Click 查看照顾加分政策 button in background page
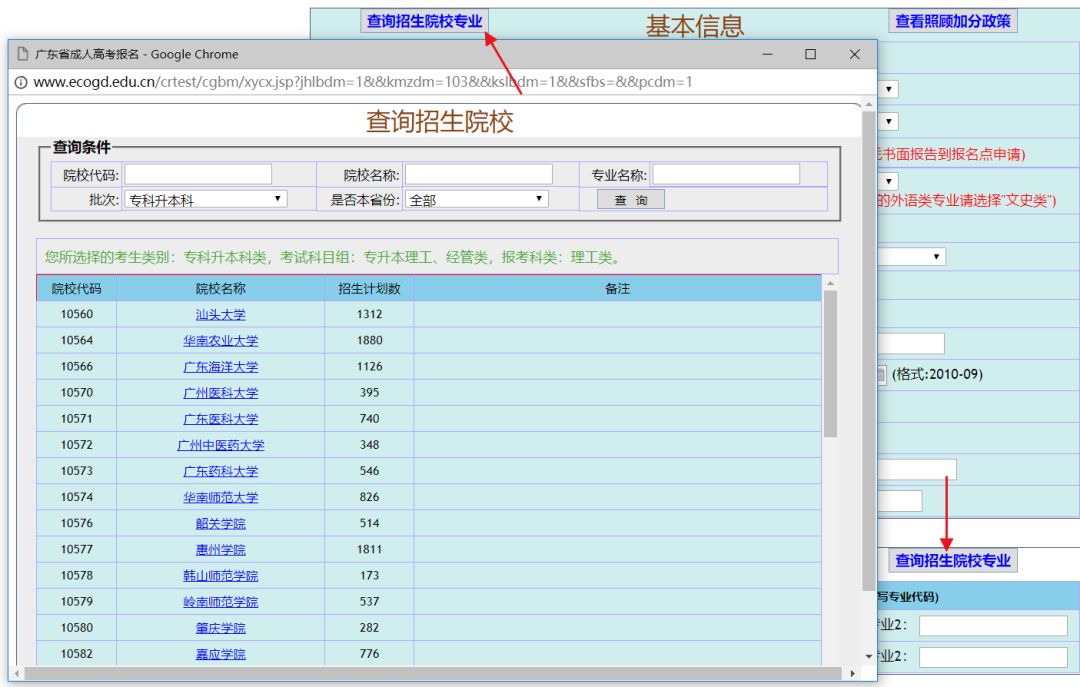The height and width of the screenshot is (687, 1080). click(x=953, y=21)
